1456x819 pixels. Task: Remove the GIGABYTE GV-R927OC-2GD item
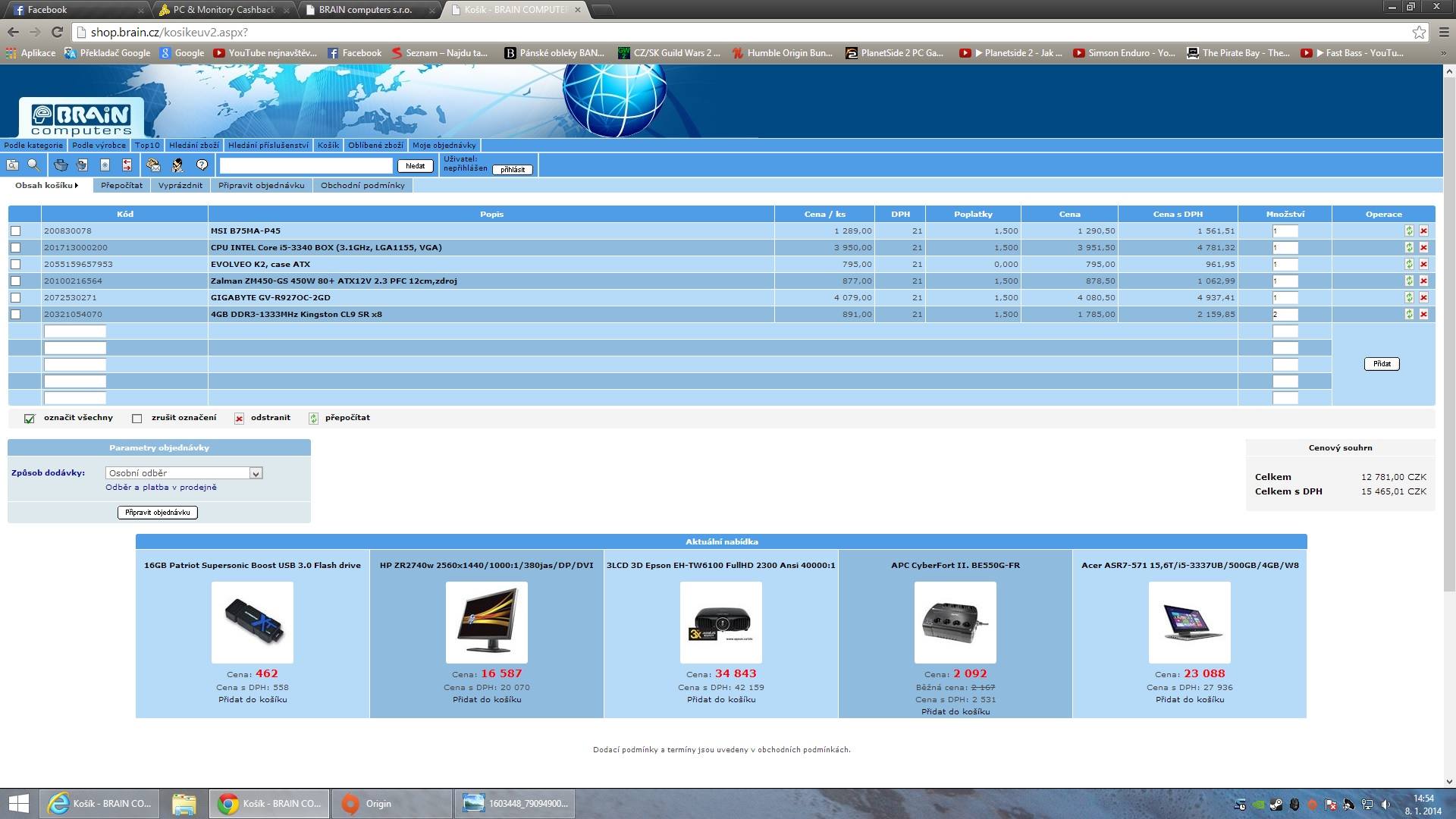click(x=1423, y=298)
